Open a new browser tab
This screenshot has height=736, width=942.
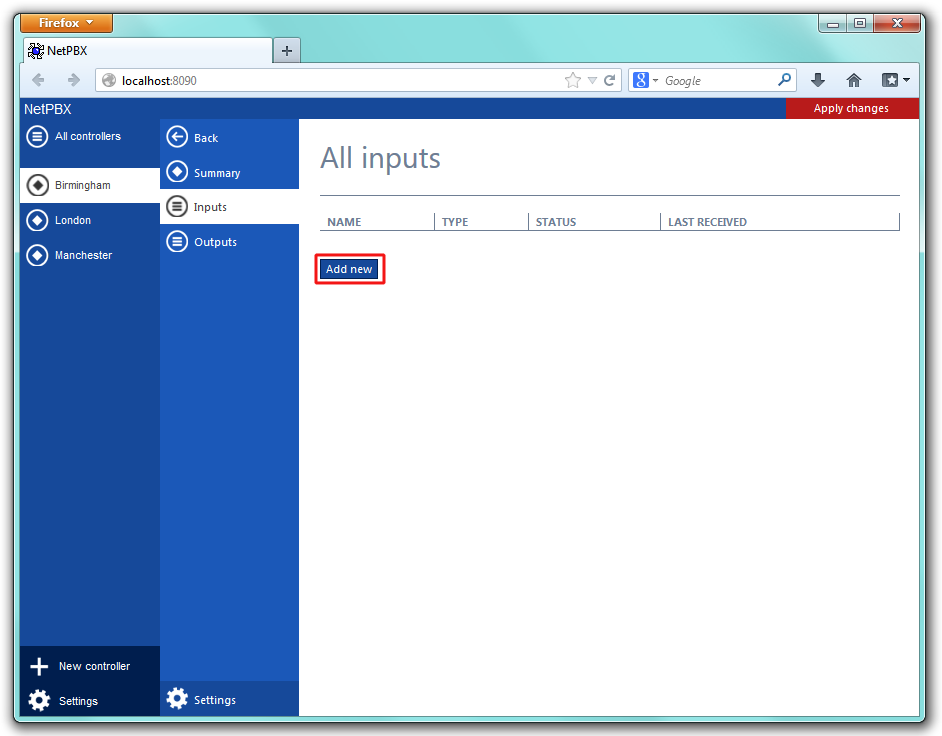[x=286, y=51]
